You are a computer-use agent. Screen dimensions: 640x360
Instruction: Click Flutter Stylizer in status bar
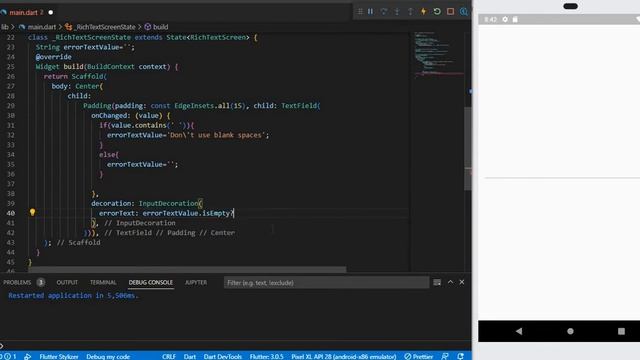click(x=59, y=356)
